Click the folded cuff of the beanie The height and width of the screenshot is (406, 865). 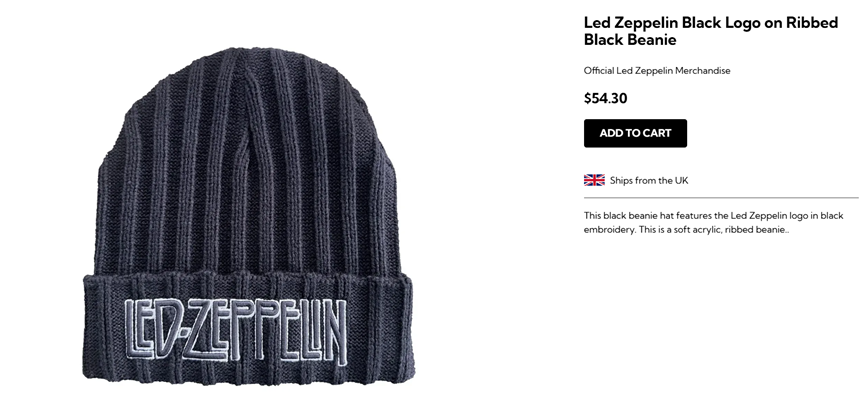(x=248, y=328)
